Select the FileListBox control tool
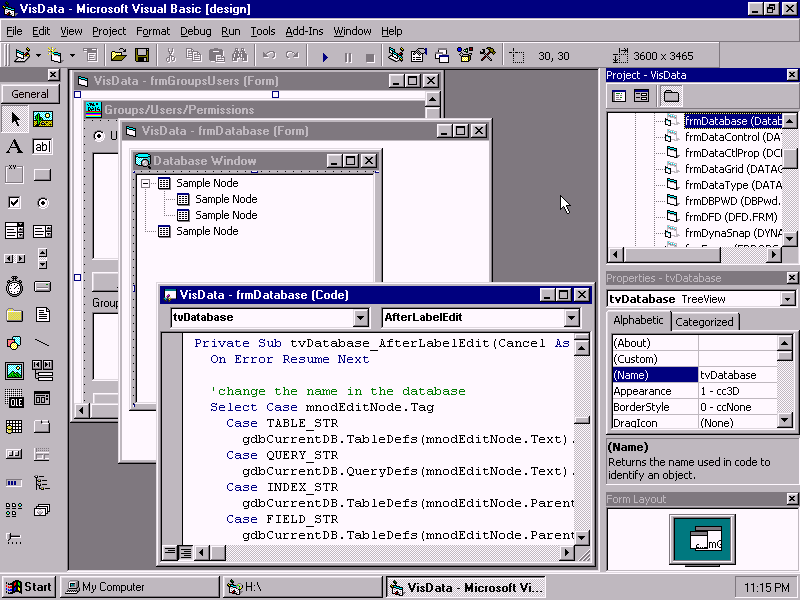 click(42, 314)
